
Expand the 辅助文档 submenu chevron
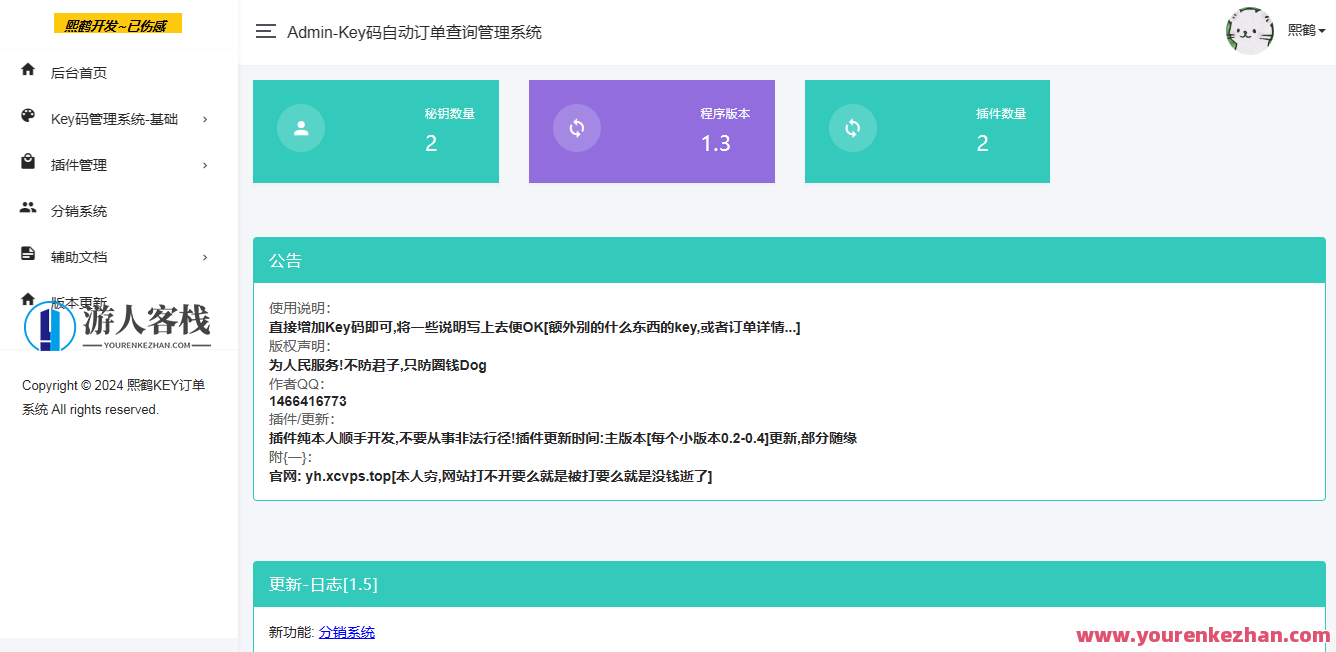[x=205, y=256]
